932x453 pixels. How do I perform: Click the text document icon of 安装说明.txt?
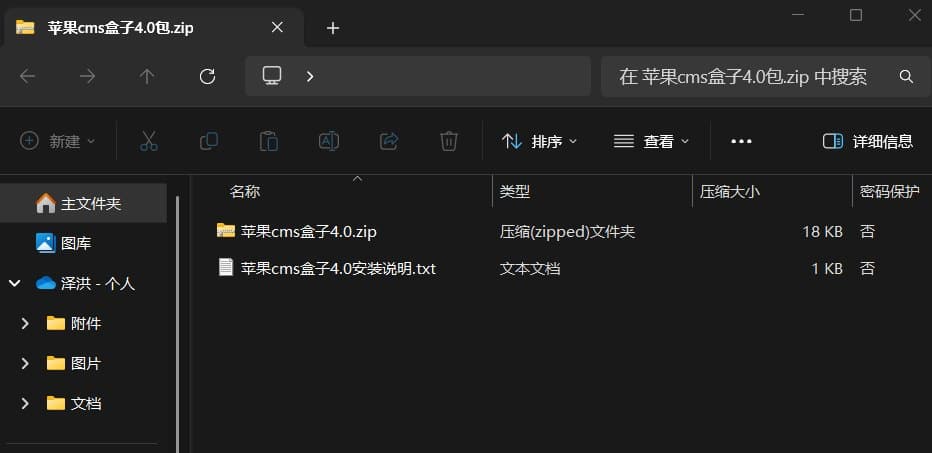226,268
